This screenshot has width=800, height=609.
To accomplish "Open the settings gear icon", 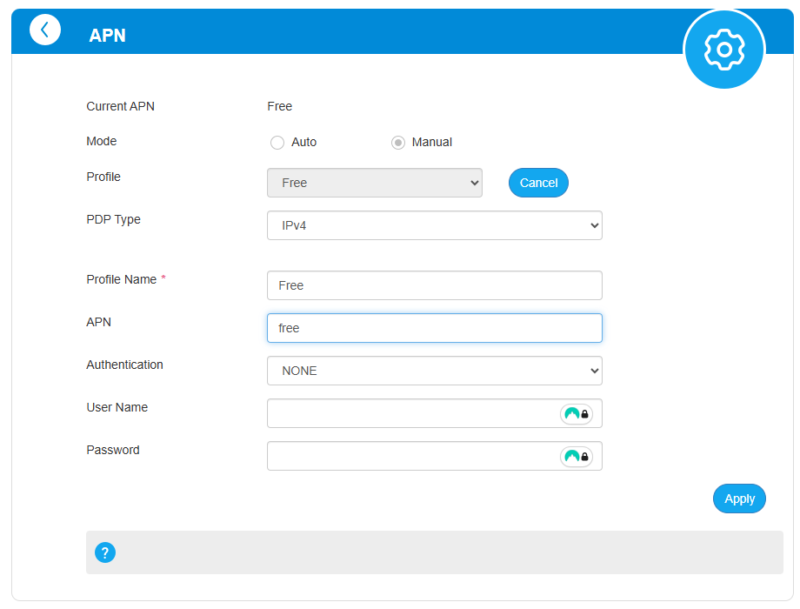I will [x=724, y=49].
